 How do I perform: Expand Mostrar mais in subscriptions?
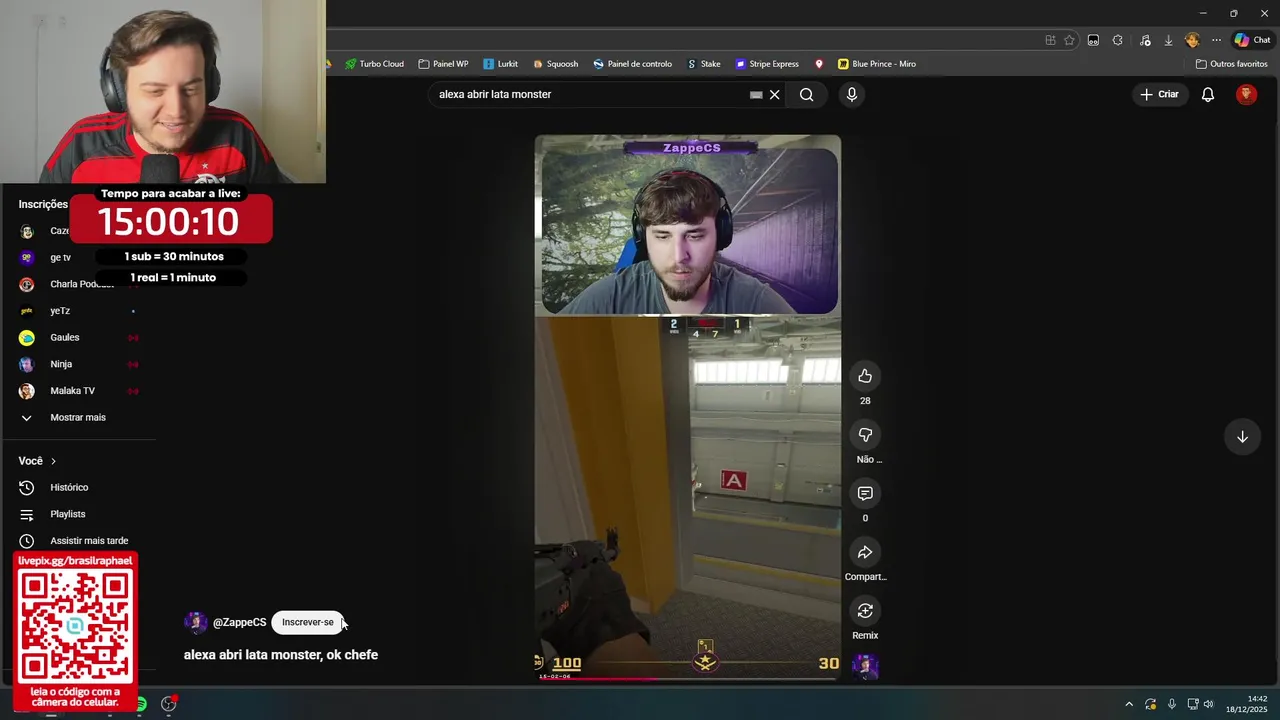click(x=77, y=417)
